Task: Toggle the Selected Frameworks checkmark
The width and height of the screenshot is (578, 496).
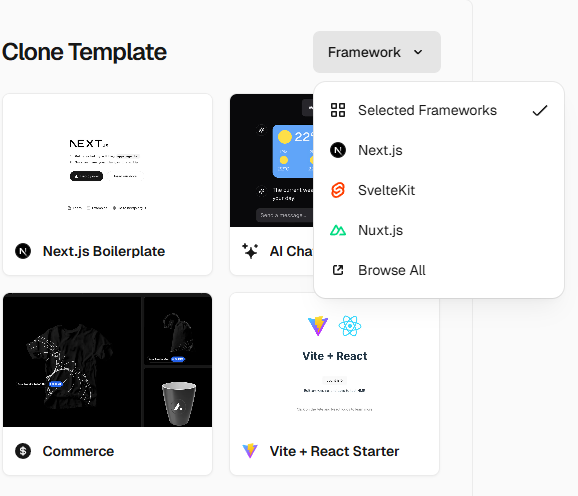Action: [x=540, y=110]
